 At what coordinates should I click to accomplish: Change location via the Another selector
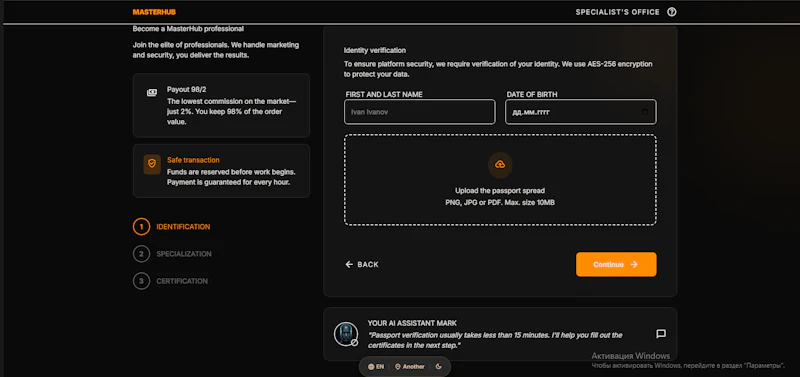(x=410, y=366)
